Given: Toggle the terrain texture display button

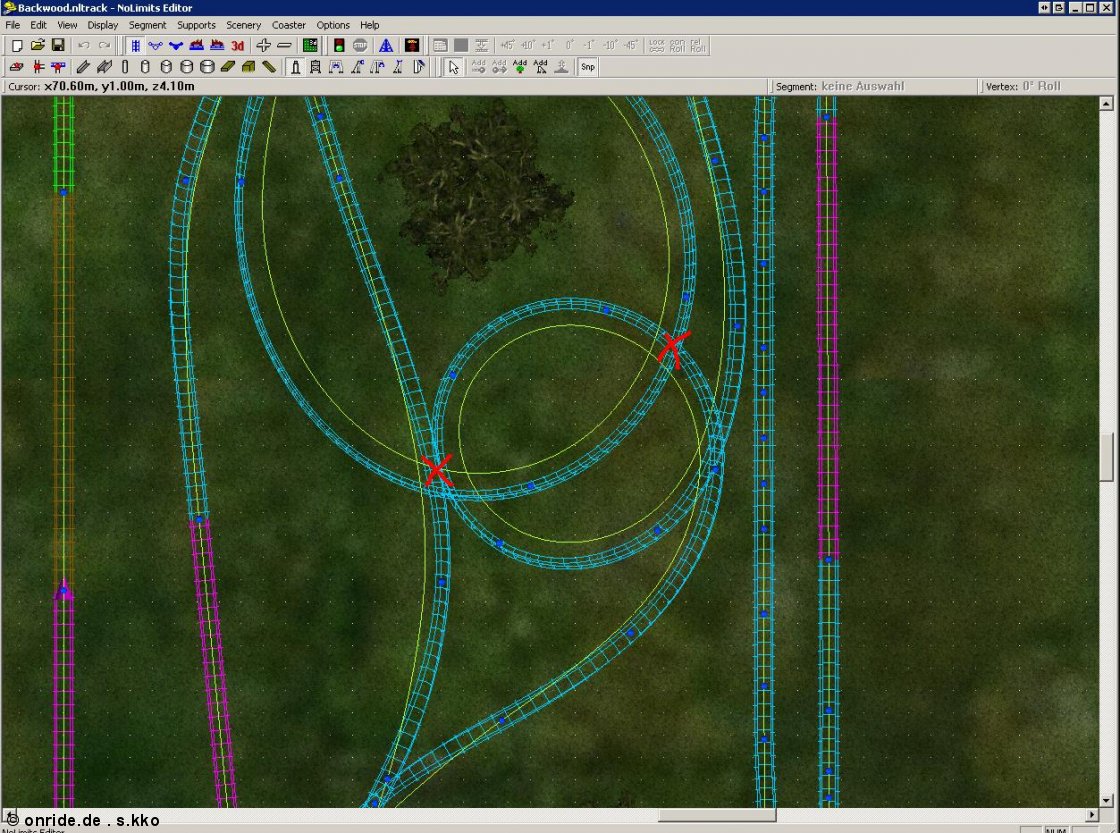Looking at the screenshot, I should pos(310,45).
